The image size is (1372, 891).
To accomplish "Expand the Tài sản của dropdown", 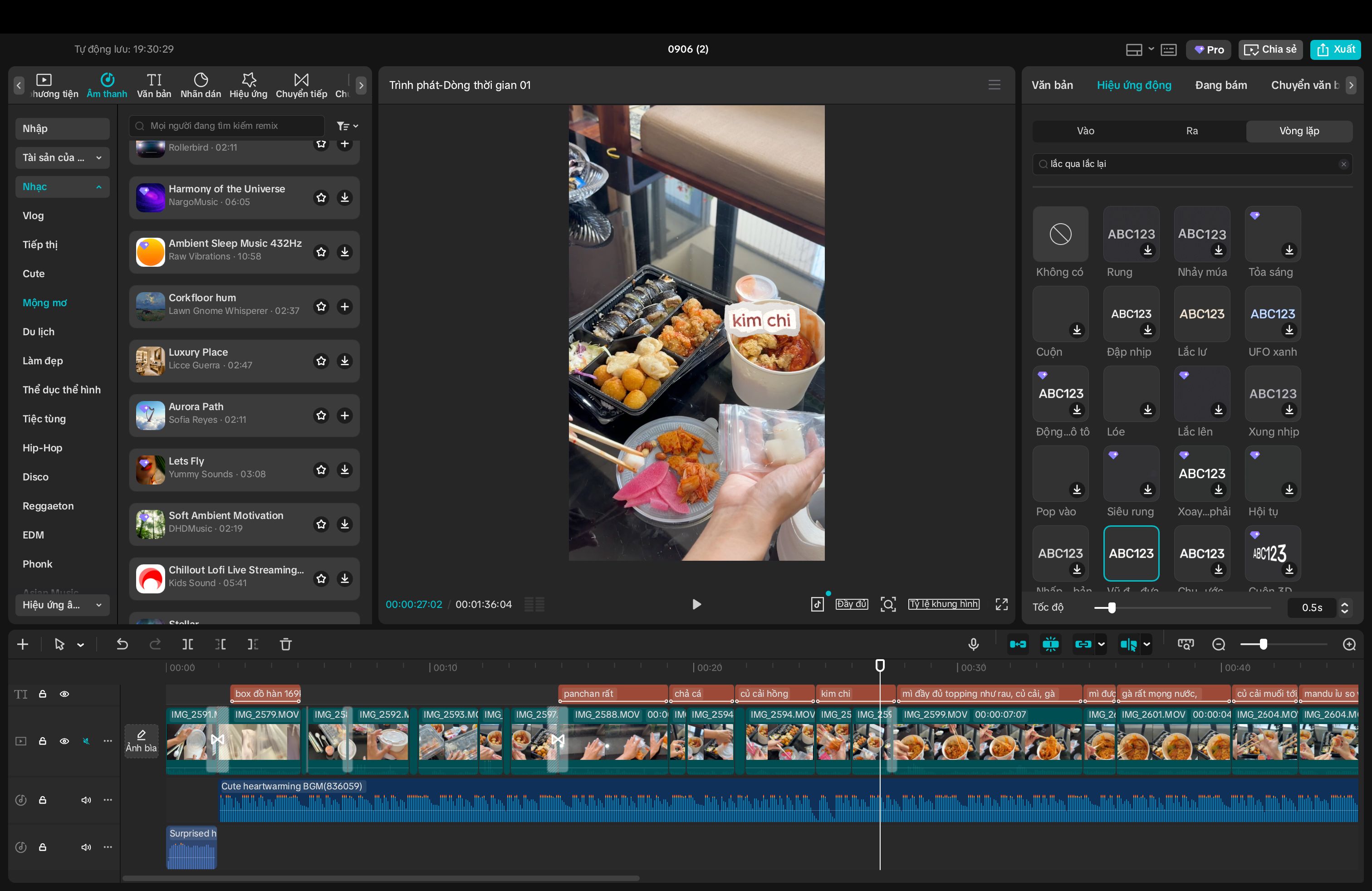I will click(x=62, y=157).
